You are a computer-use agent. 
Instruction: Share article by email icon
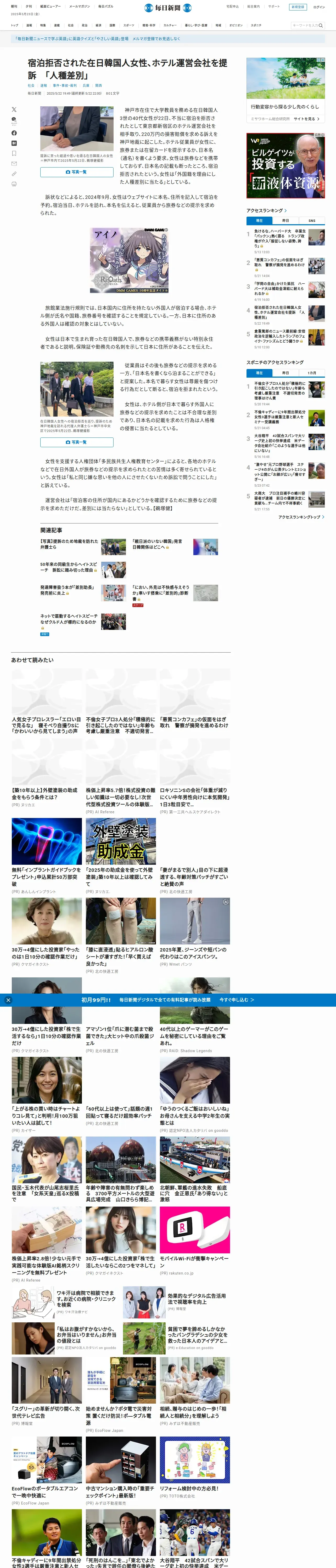(14, 164)
